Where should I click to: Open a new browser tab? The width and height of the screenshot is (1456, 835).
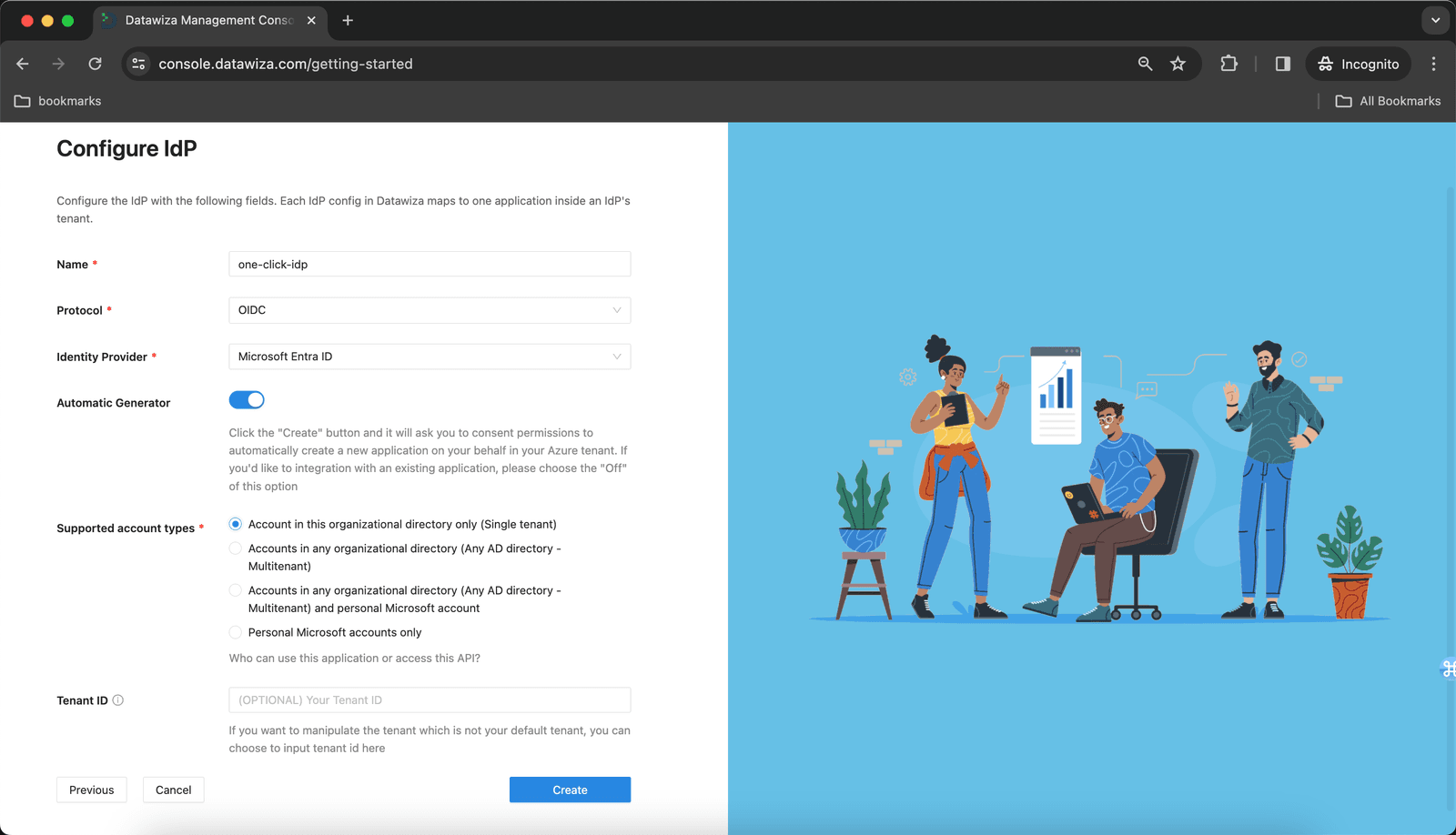(x=348, y=20)
